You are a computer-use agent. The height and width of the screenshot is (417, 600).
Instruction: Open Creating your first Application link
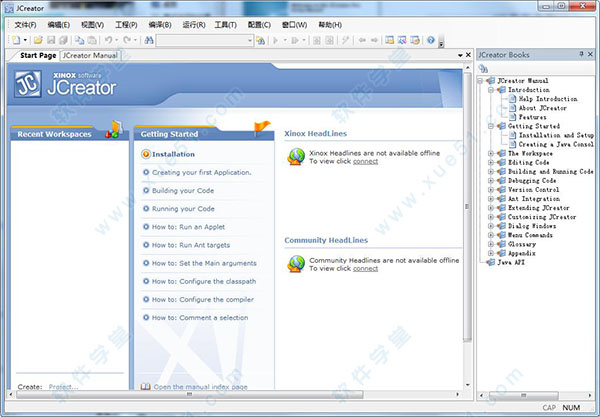(x=202, y=173)
